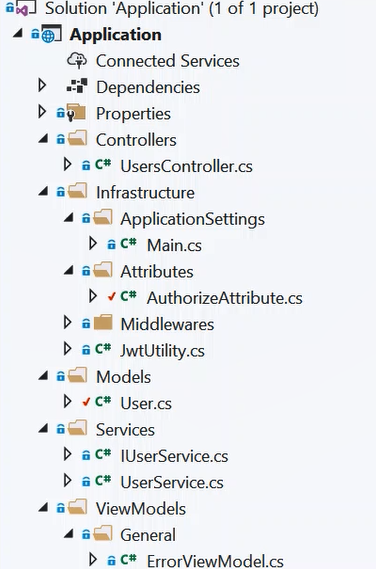Select the Main.cs file name
This screenshot has height=569, width=376.
[x=174, y=245]
